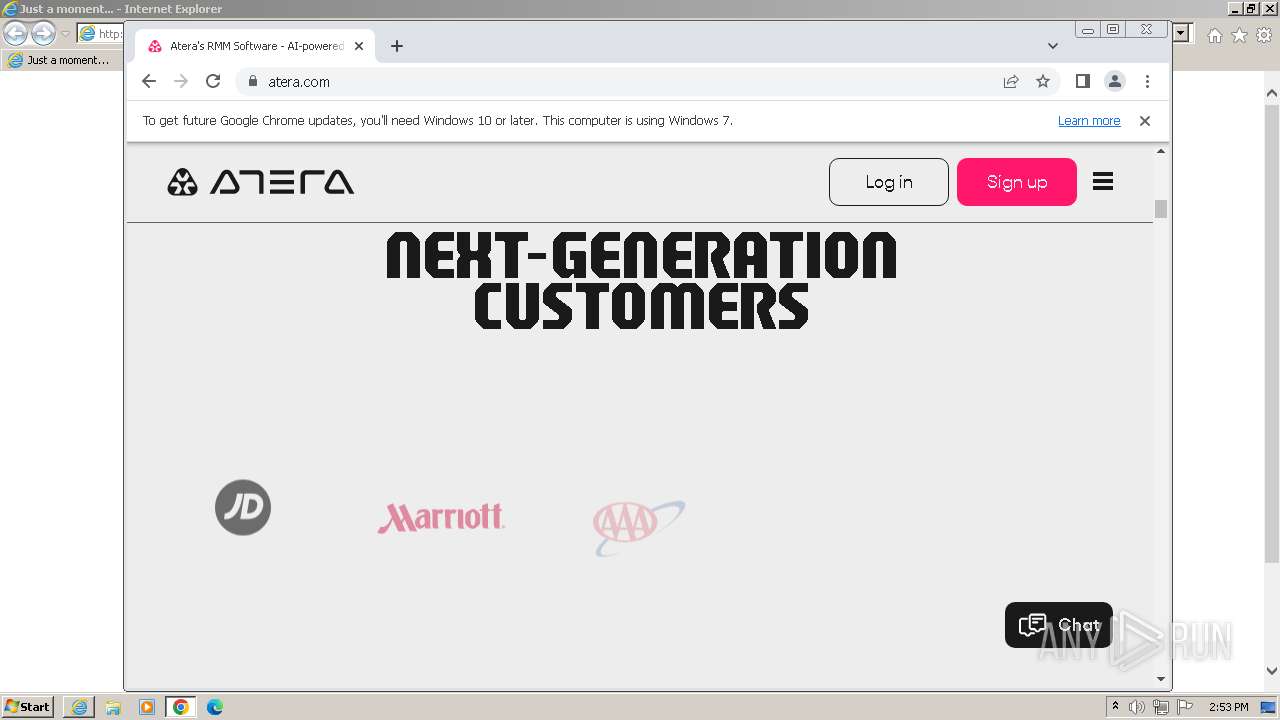Open Atera hamburger menu
This screenshot has height=720, width=1280.
coord(1103,182)
